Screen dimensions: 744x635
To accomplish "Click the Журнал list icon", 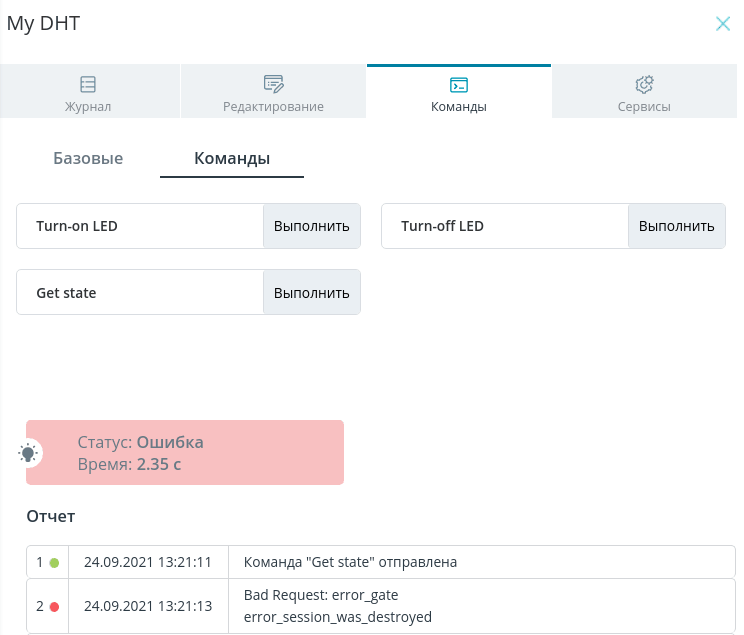I will (88, 84).
